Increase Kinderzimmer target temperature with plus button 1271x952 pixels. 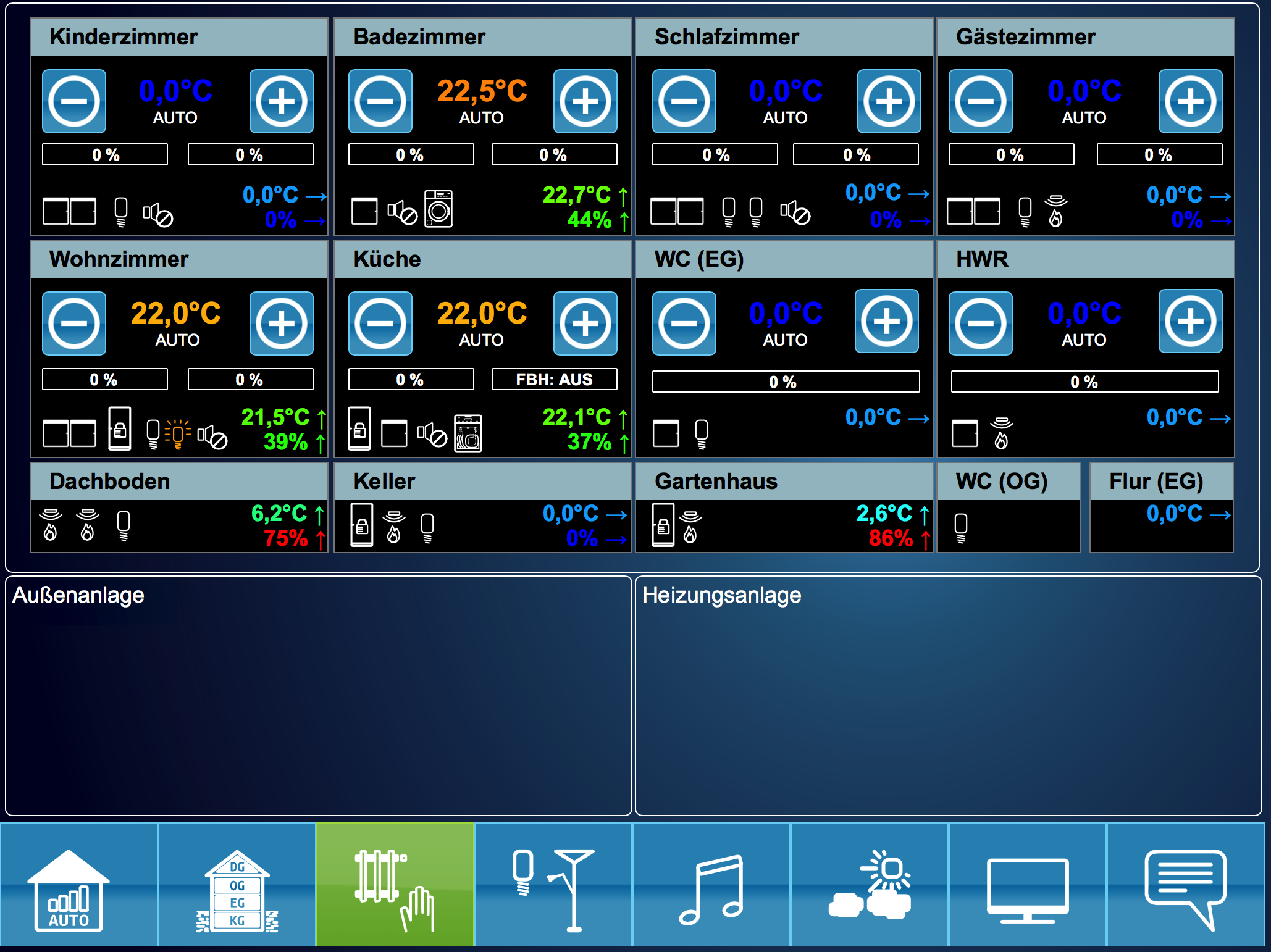(x=282, y=101)
